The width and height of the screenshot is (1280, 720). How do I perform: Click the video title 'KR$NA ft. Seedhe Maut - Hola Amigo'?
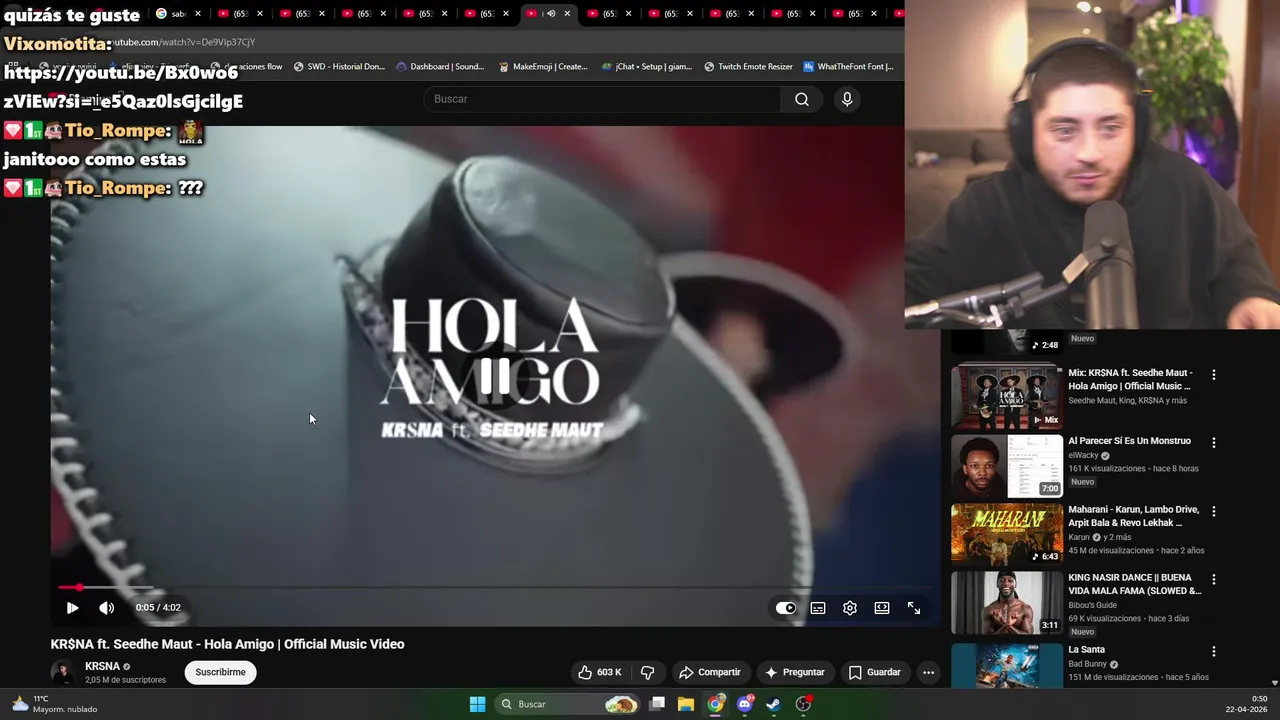227,644
